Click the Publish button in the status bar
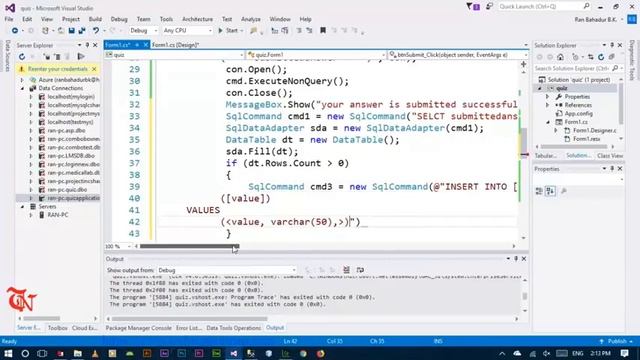 (617, 341)
